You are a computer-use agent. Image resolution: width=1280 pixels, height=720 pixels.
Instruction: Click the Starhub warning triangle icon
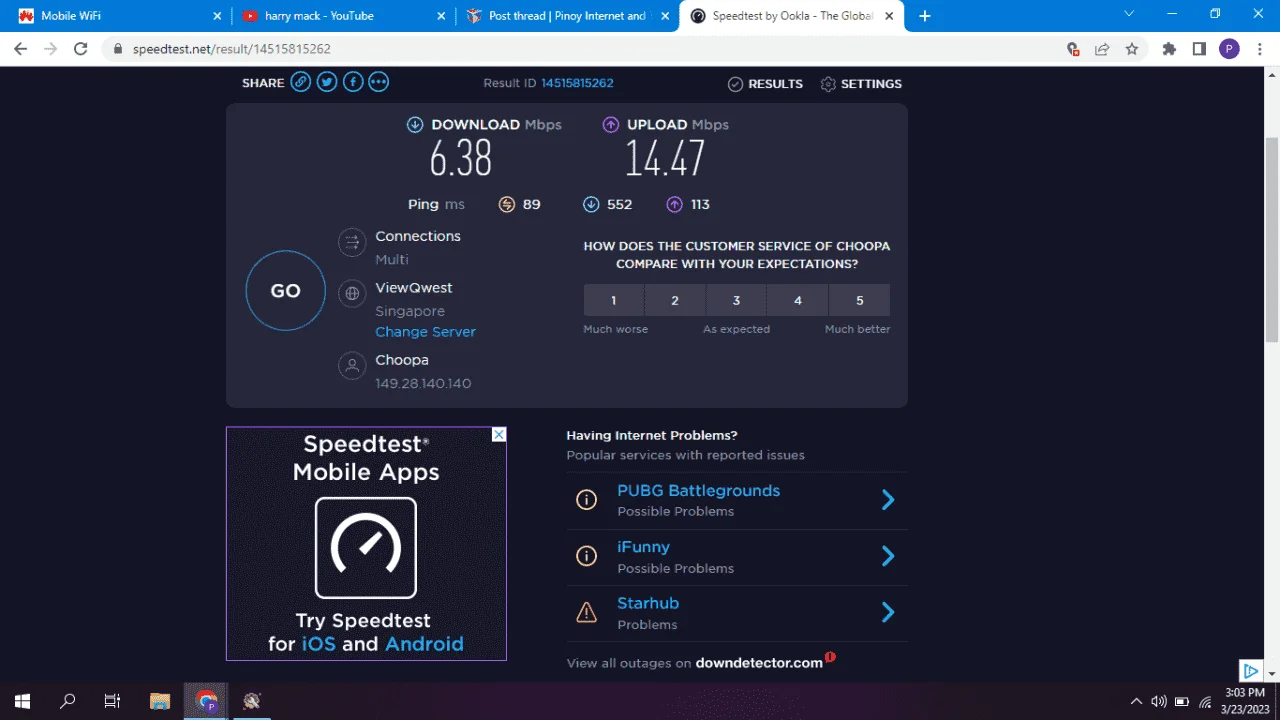[587, 612]
